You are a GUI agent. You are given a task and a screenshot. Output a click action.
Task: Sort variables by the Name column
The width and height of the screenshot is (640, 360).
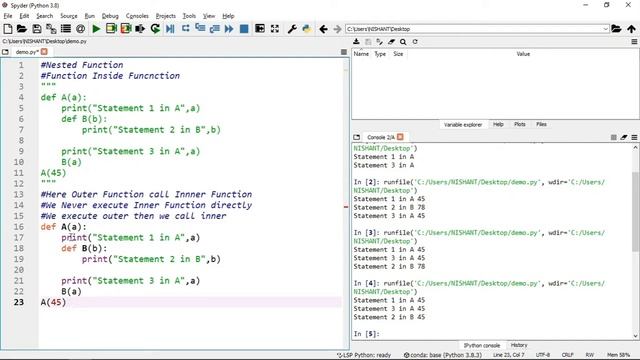361,54
